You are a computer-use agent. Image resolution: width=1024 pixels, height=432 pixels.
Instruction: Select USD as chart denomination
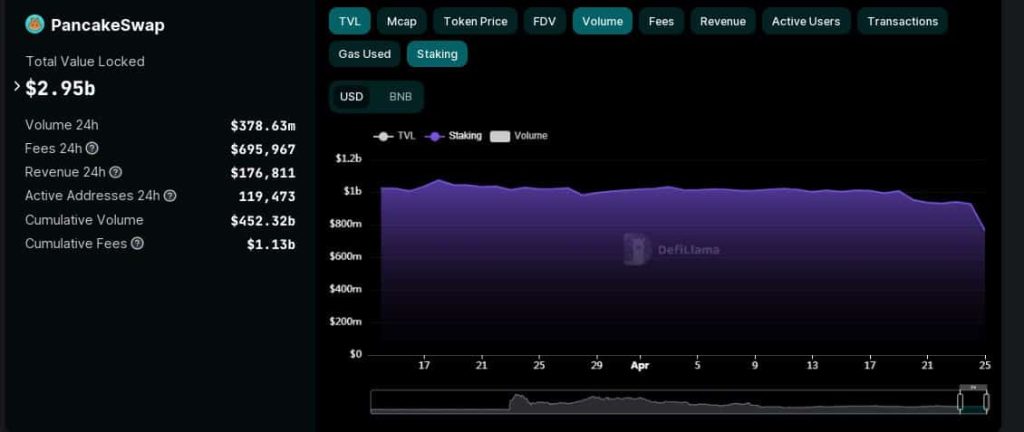(x=351, y=97)
